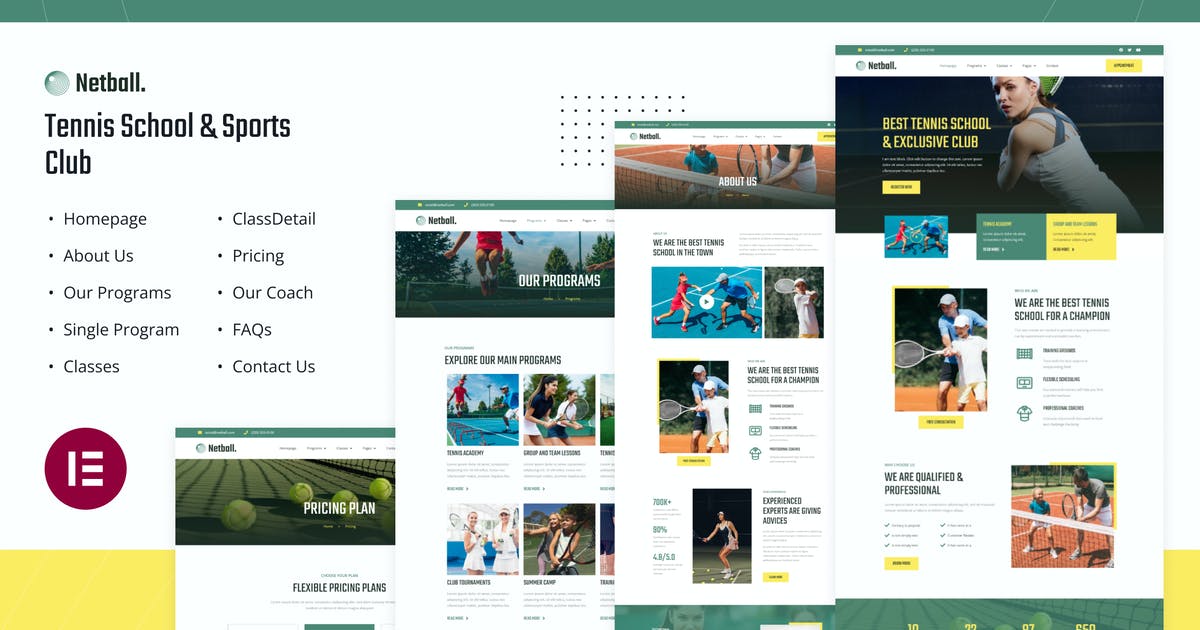This screenshot has height=630, width=1200.
Task: Open the Classes dropdown in the homepage mockup menu
Action: point(1004,65)
